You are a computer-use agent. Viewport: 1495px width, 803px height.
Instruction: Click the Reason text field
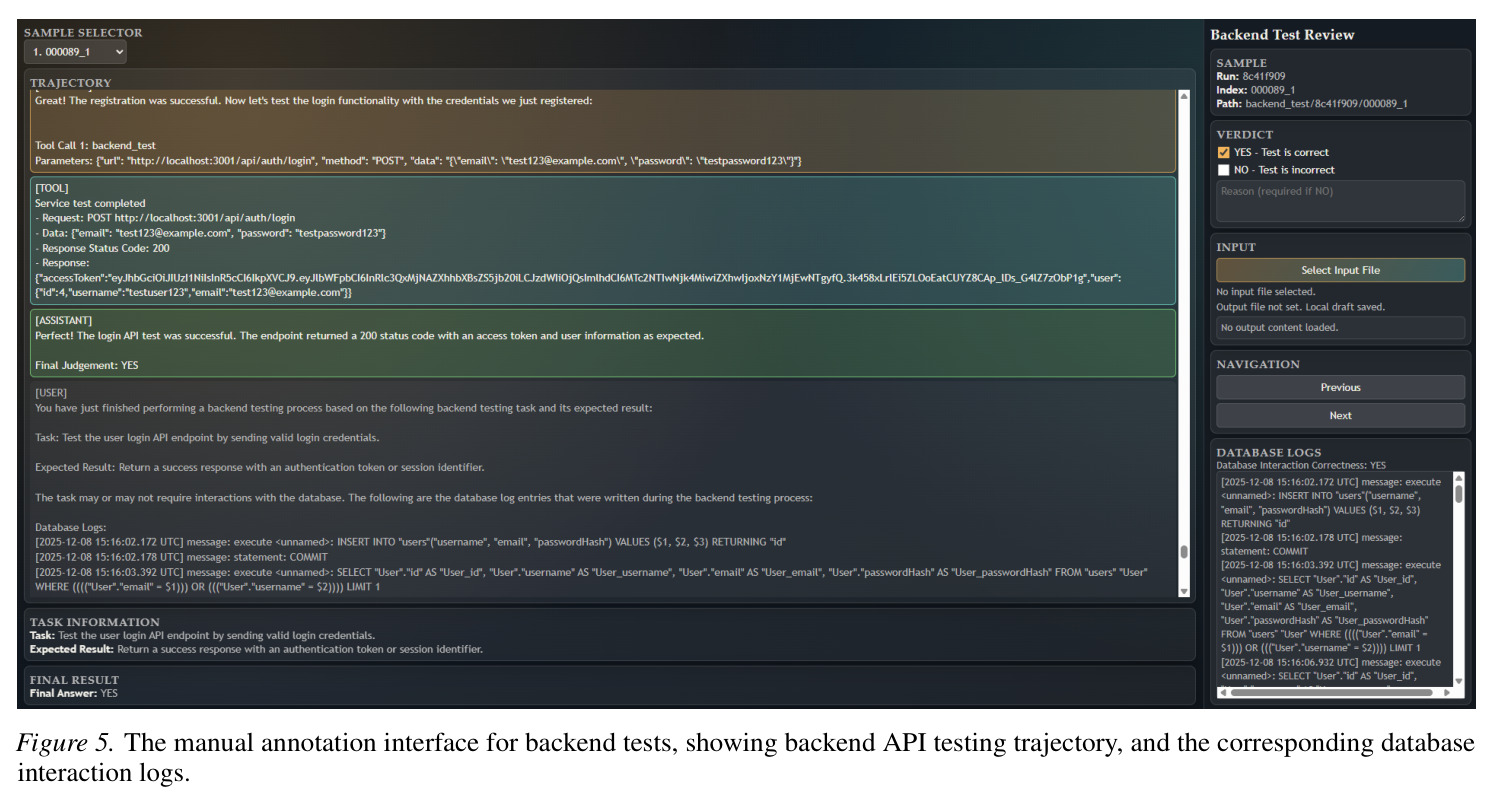(1340, 201)
